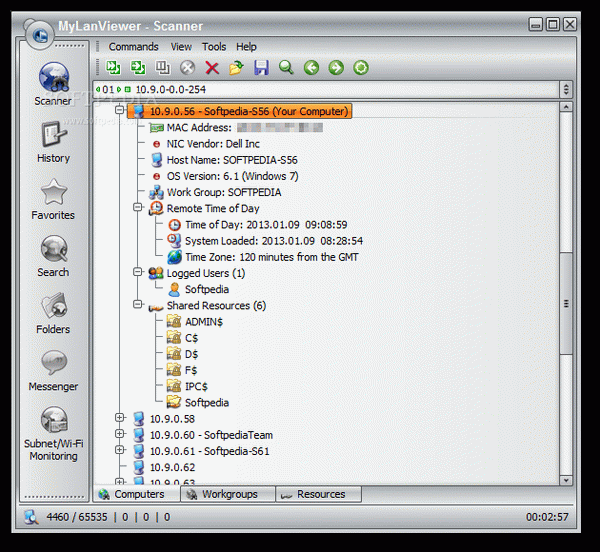Click the scrollbar down arrow
This screenshot has width=600, height=552.
[x=566, y=480]
